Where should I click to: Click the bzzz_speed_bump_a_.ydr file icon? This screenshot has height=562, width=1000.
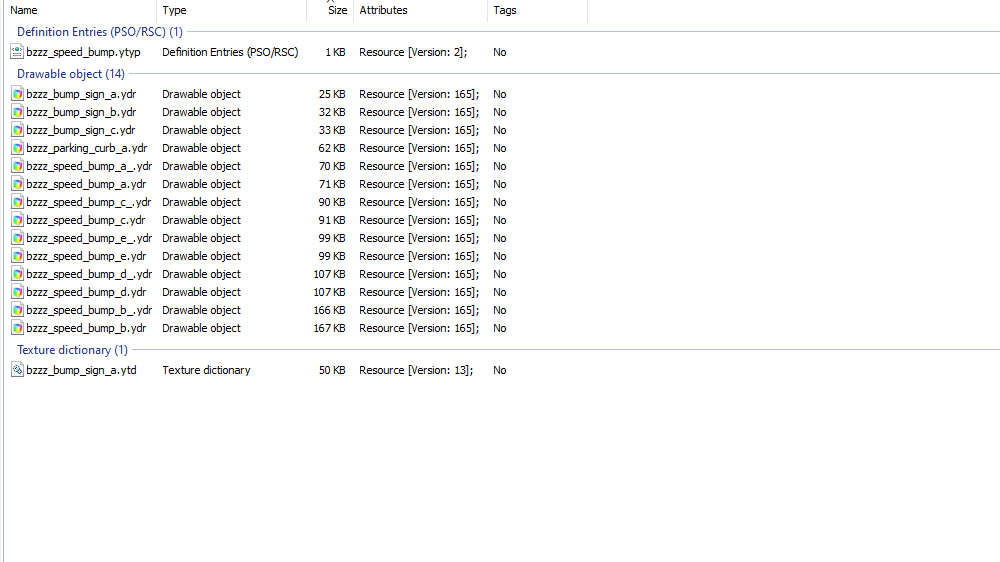[17, 166]
